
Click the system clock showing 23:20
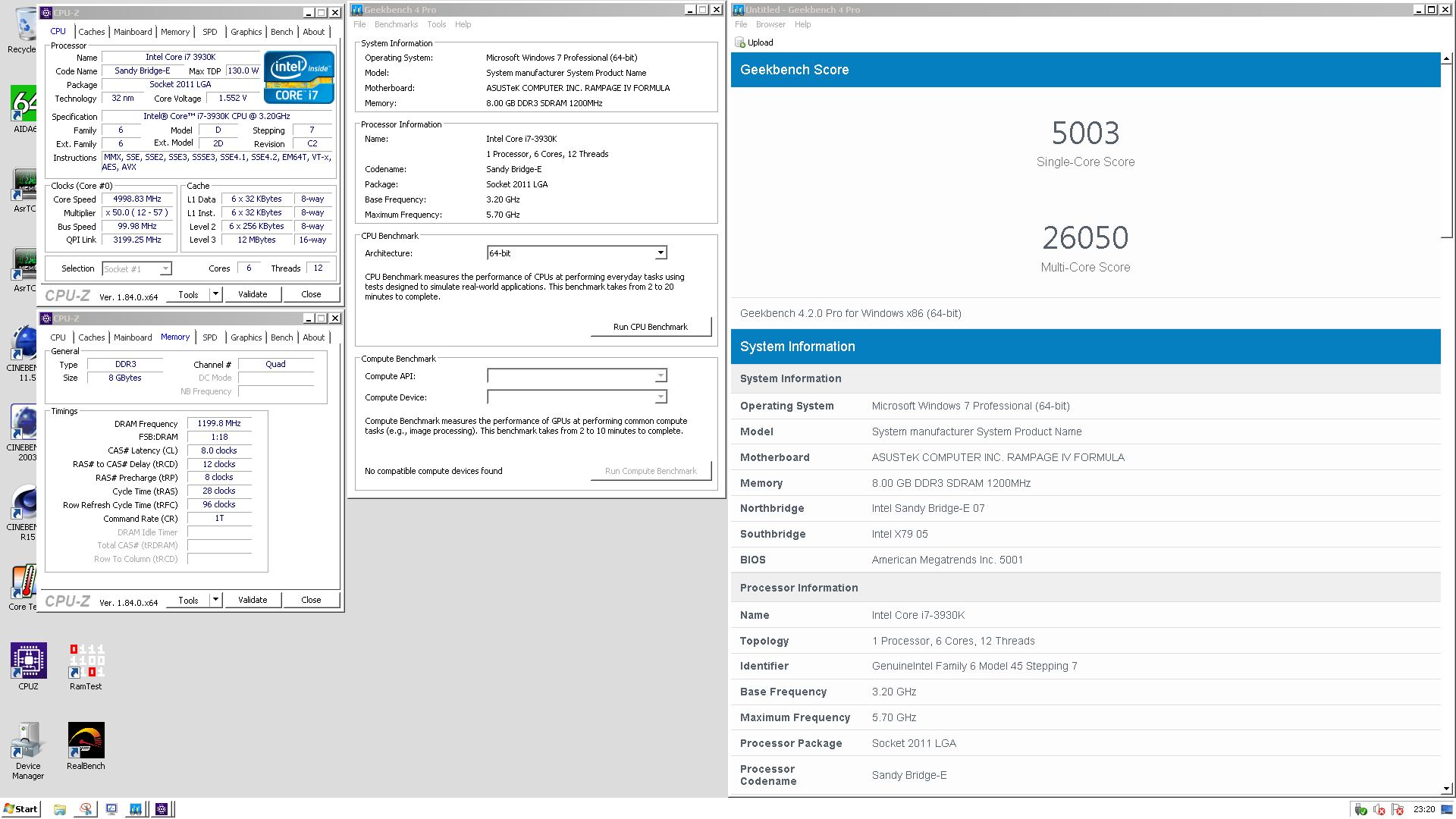pyautogui.click(x=1424, y=809)
